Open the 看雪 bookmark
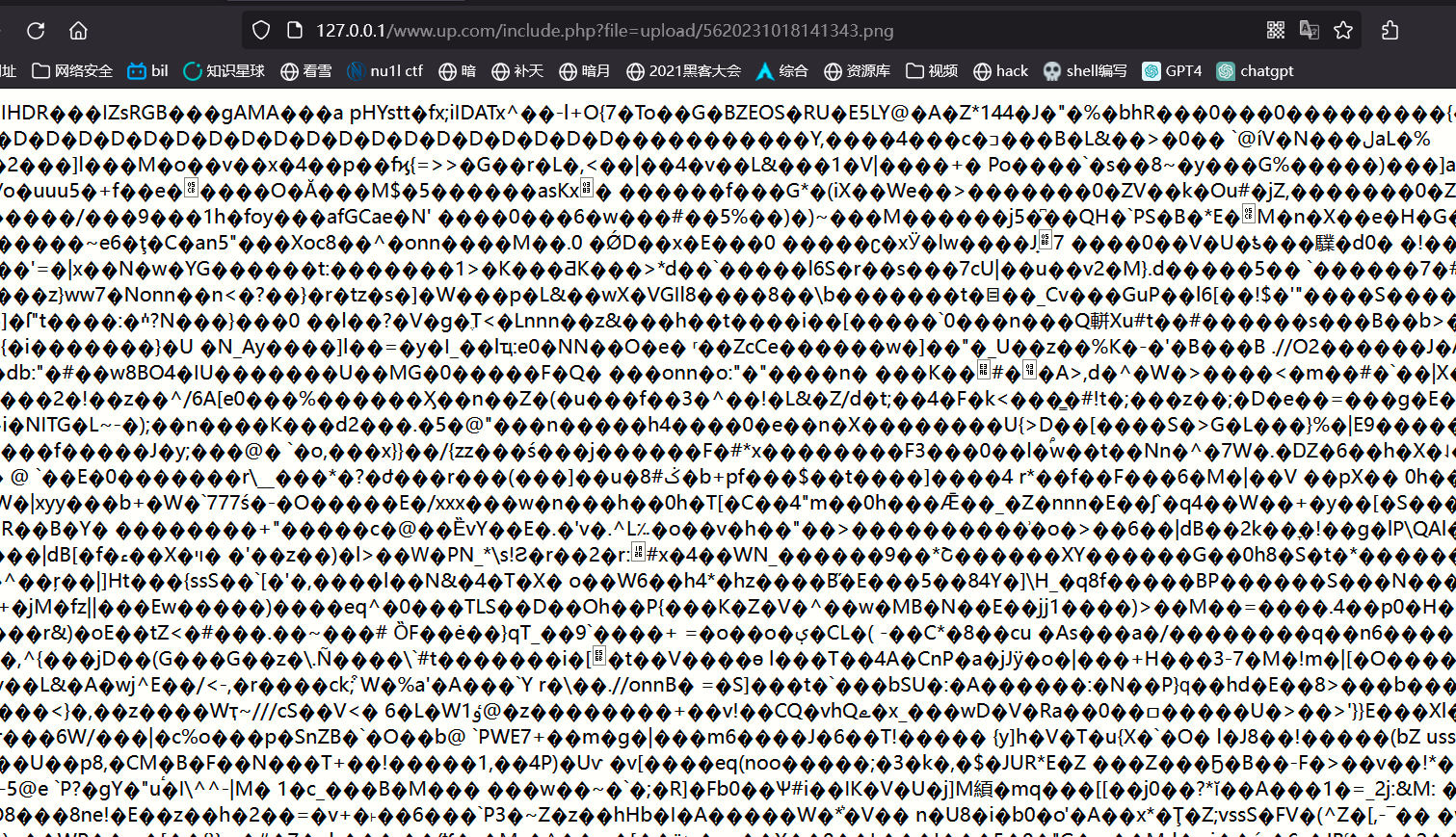Viewport: 1456px width, 837px height. (x=305, y=71)
